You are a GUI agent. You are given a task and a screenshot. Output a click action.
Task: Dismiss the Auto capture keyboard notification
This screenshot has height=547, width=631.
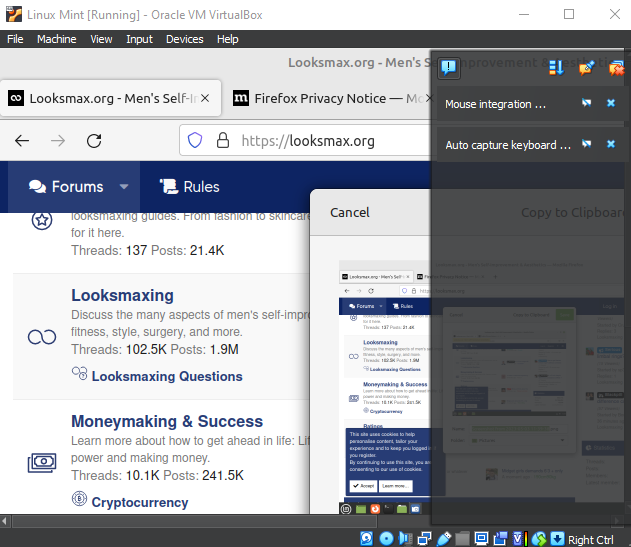611,144
